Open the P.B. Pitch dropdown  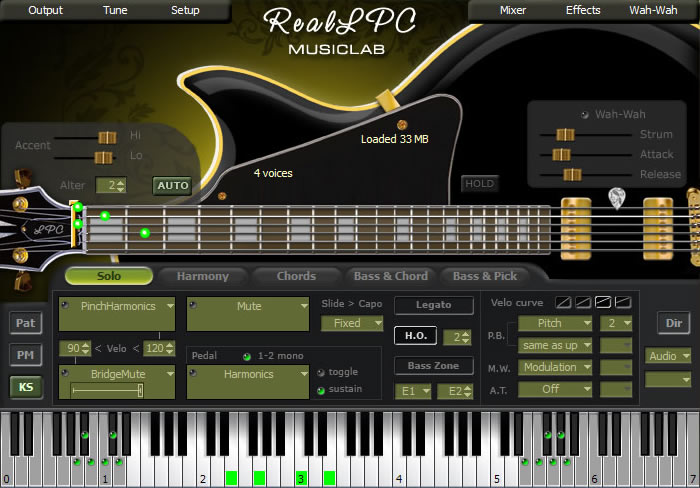[555, 323]
